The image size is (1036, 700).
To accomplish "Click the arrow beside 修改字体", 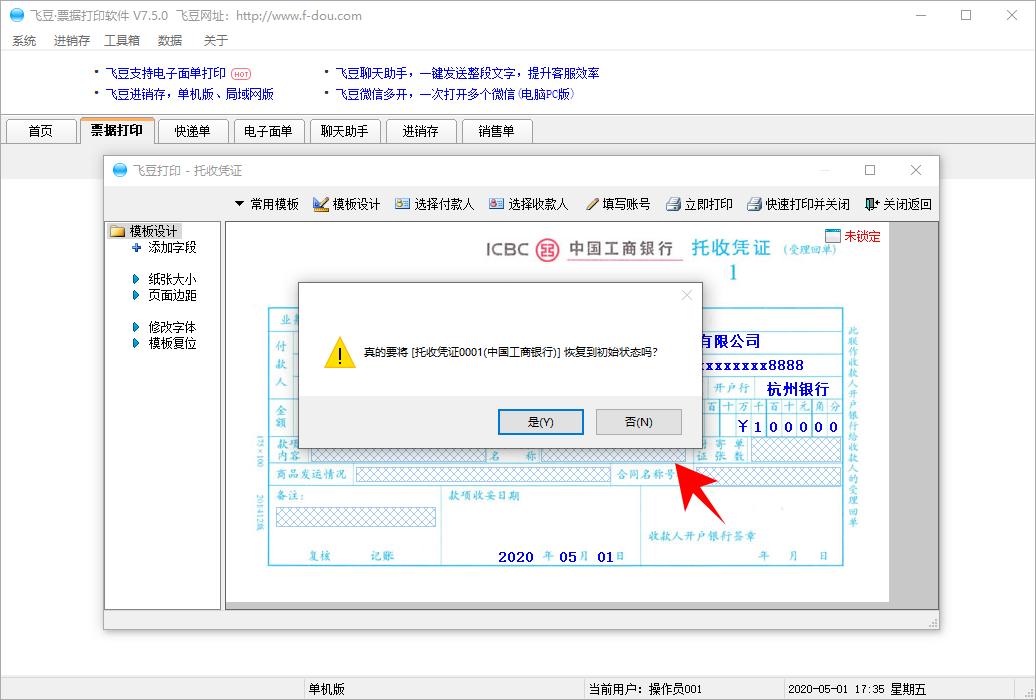I will [x=135, y=327].
